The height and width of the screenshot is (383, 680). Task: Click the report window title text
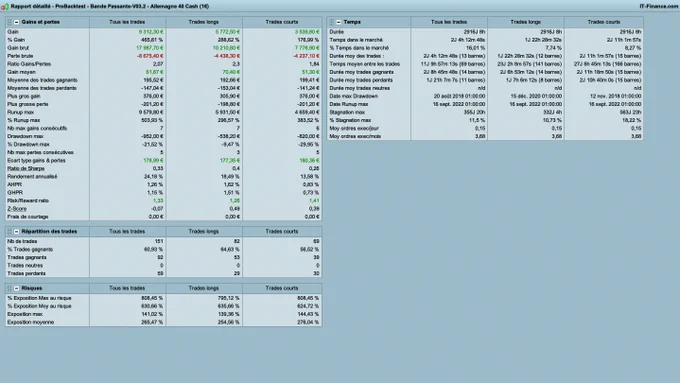(x=110, y=7)
